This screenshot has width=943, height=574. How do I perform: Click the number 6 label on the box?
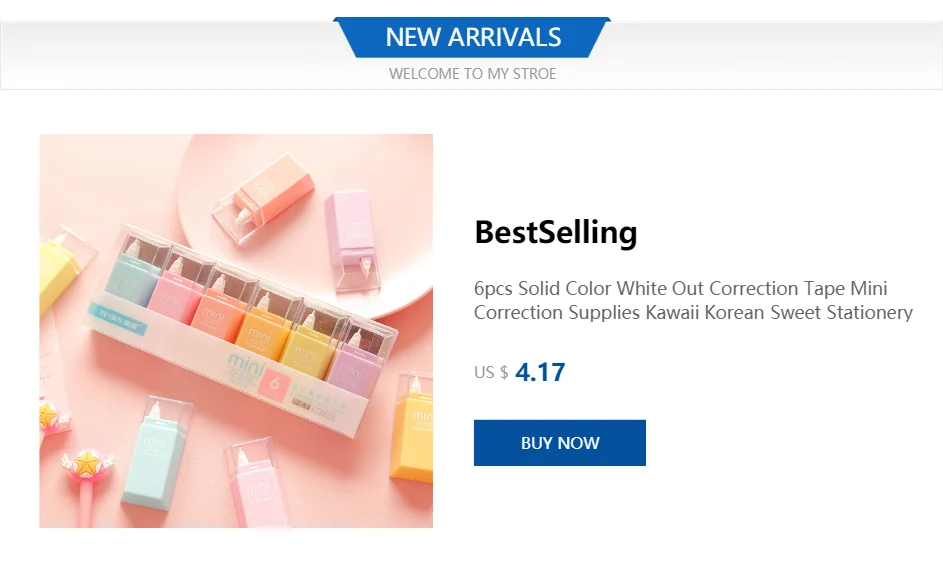pos(268,380)
